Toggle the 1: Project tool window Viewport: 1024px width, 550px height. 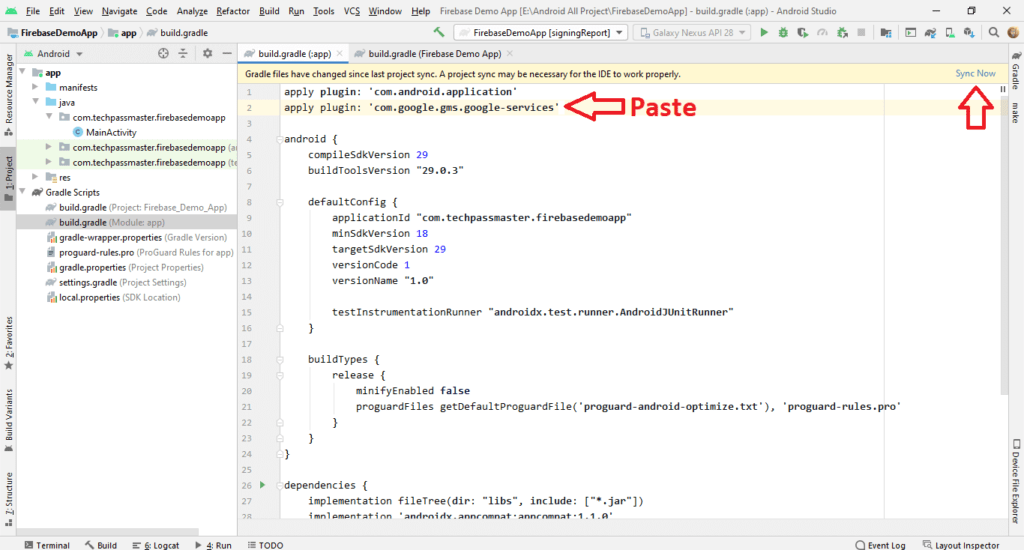coord(8,179)
